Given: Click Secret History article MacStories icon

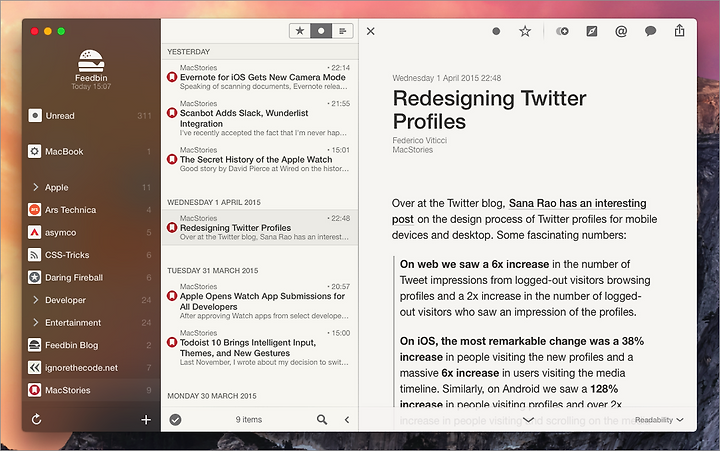Looking at the screenshot, I should [172, 159].
